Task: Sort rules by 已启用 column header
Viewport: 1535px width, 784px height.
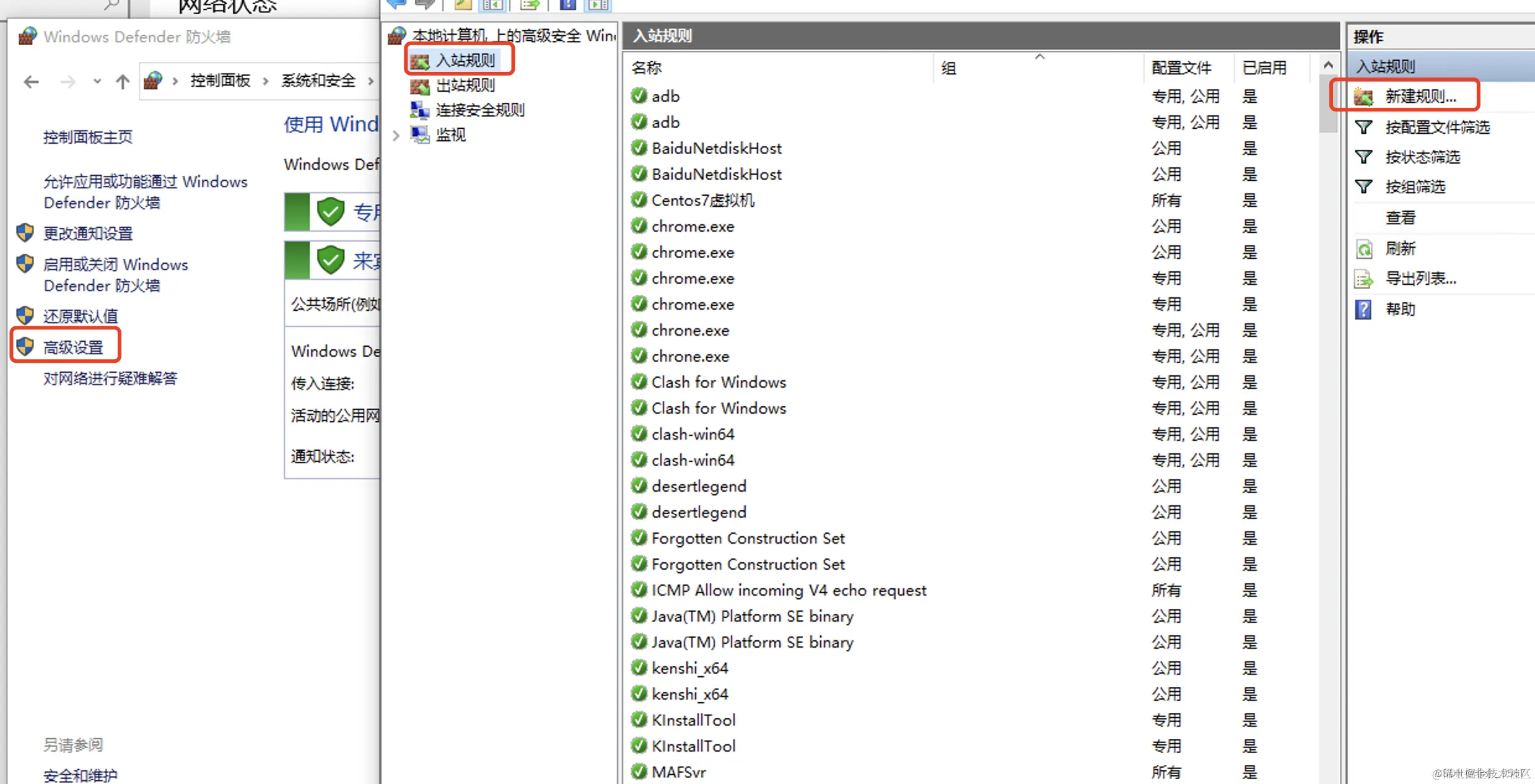Action: [x=1264, y=68]
